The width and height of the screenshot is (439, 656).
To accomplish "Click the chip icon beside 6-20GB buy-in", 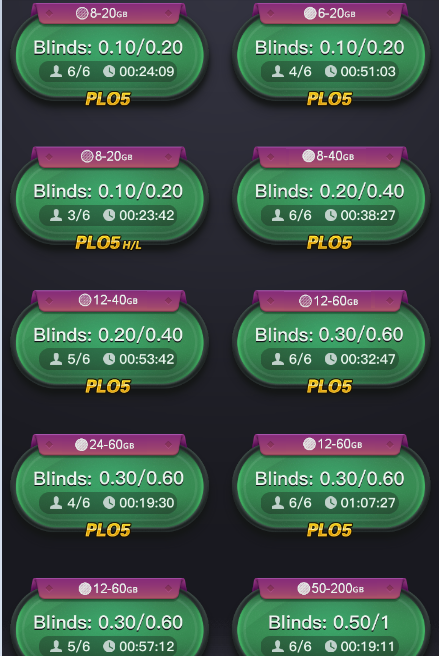I will click(x=310, y=13).
